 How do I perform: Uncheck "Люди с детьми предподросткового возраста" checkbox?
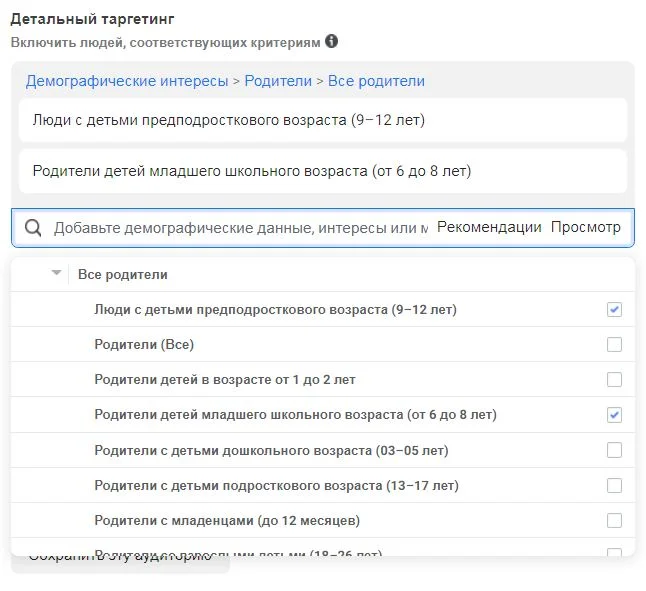click(x=614, y=310)
